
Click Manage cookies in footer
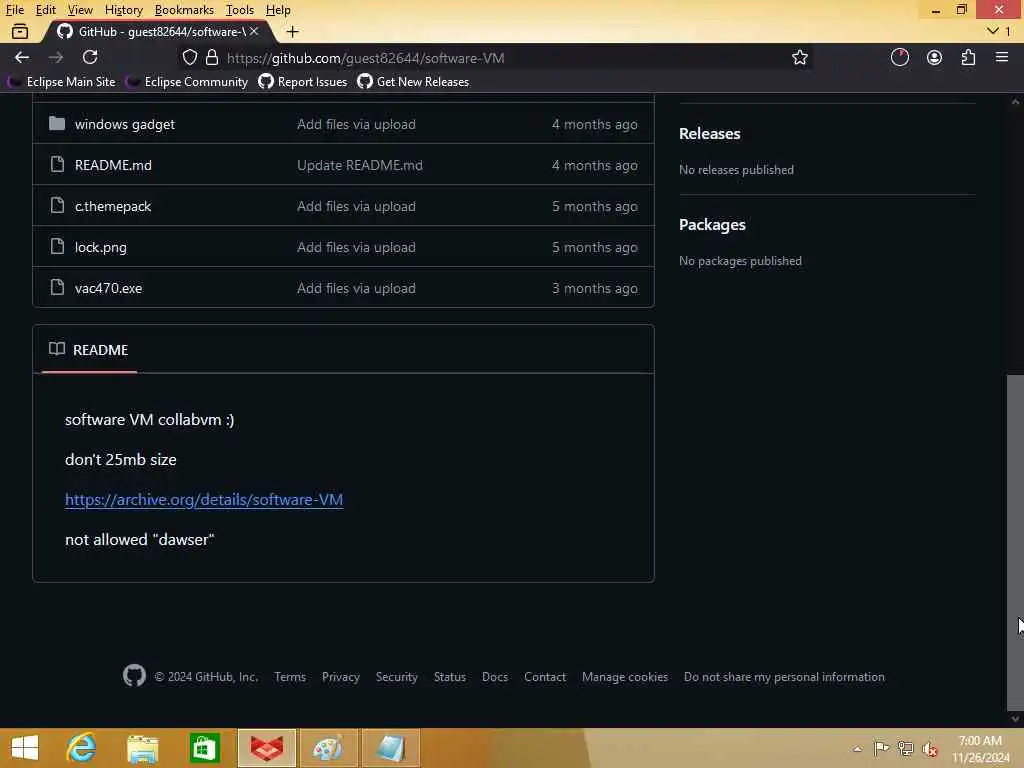[x=625, y=677]
